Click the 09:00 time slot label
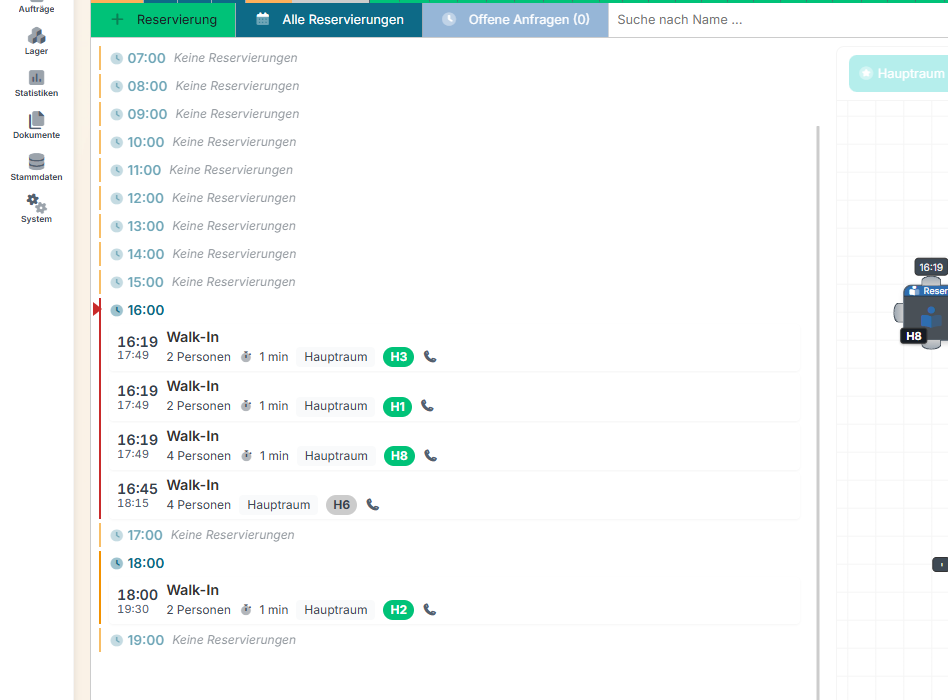 tap(148, 114)
